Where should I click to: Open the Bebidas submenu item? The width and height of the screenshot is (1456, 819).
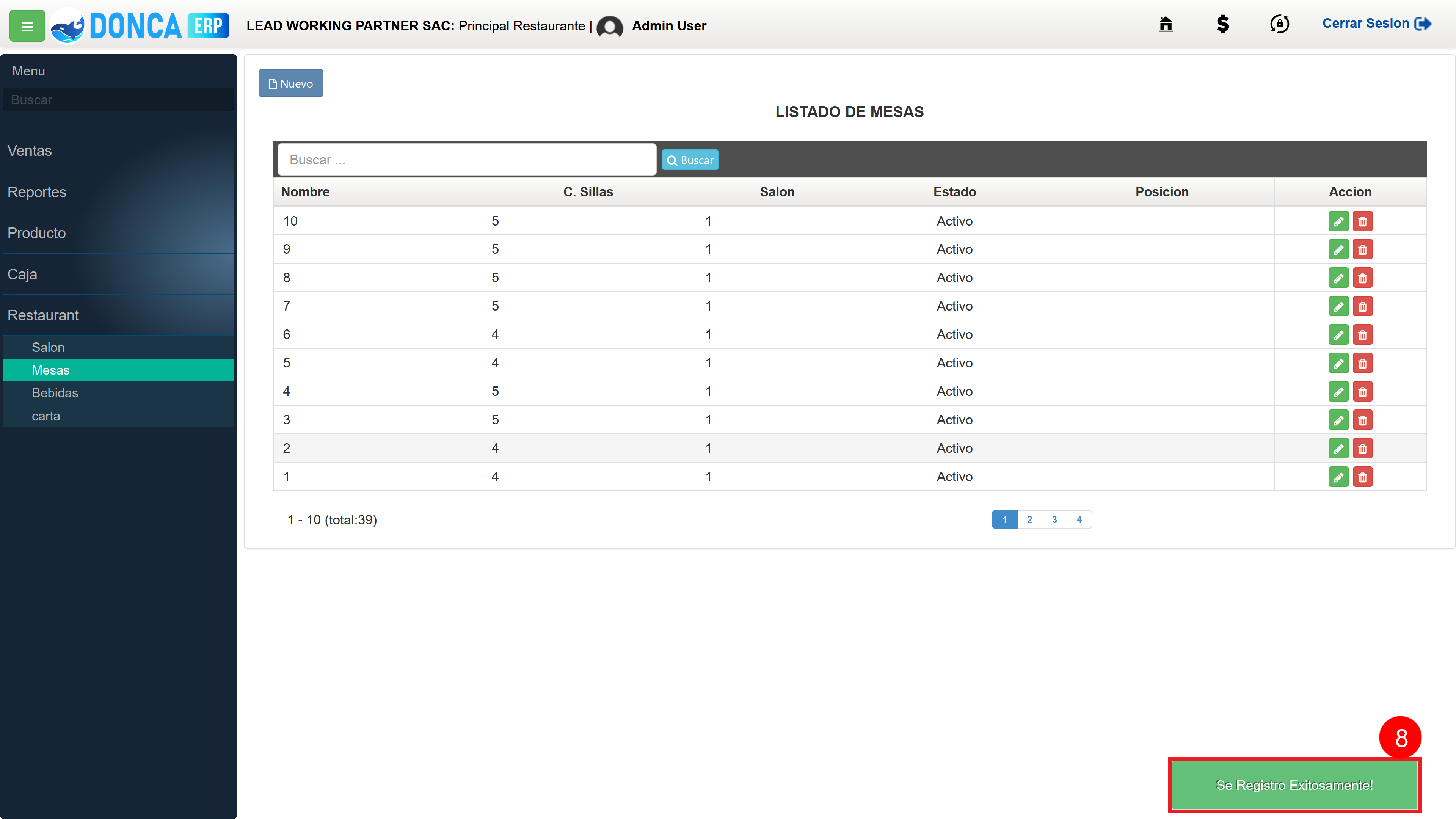tap(119, 393)
